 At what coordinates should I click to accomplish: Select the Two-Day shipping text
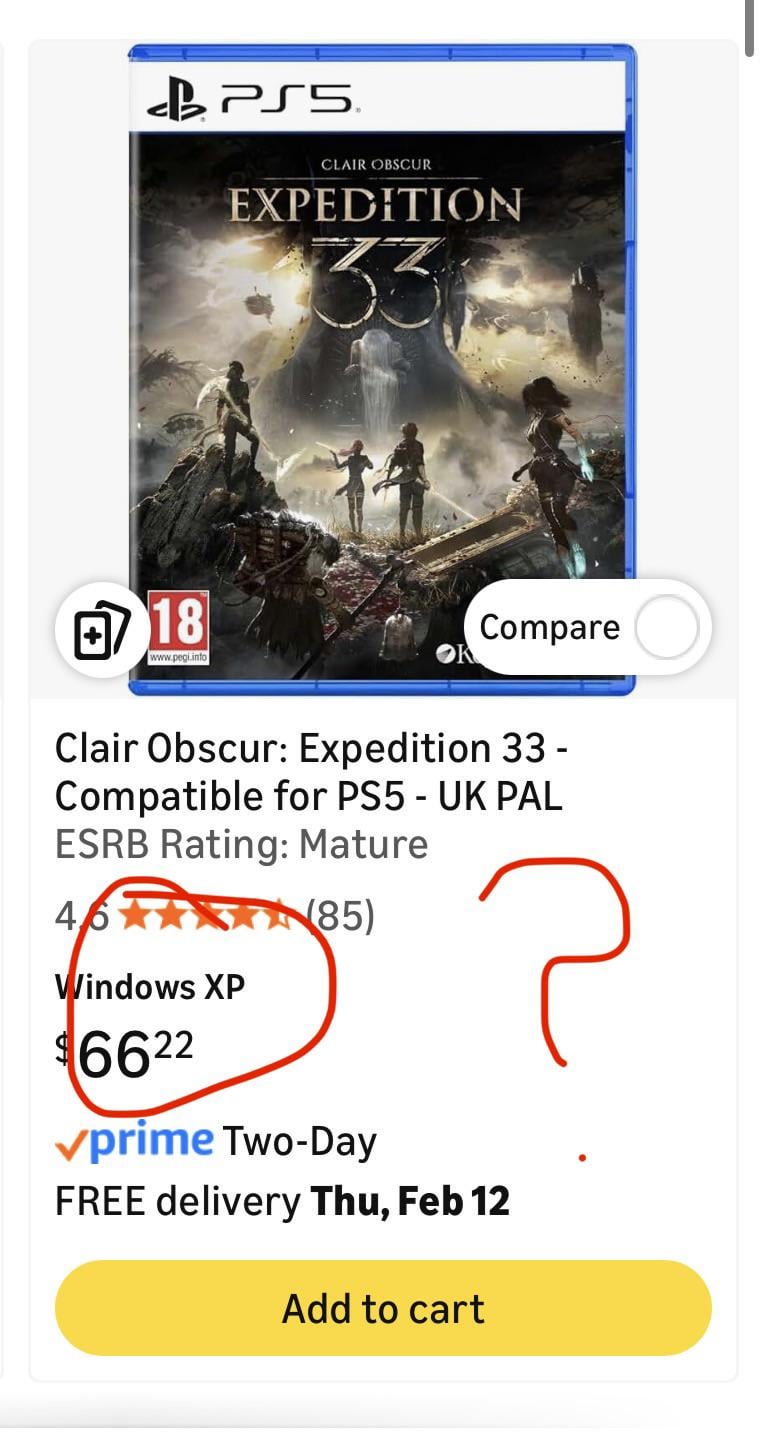[x=299, y=1142]
